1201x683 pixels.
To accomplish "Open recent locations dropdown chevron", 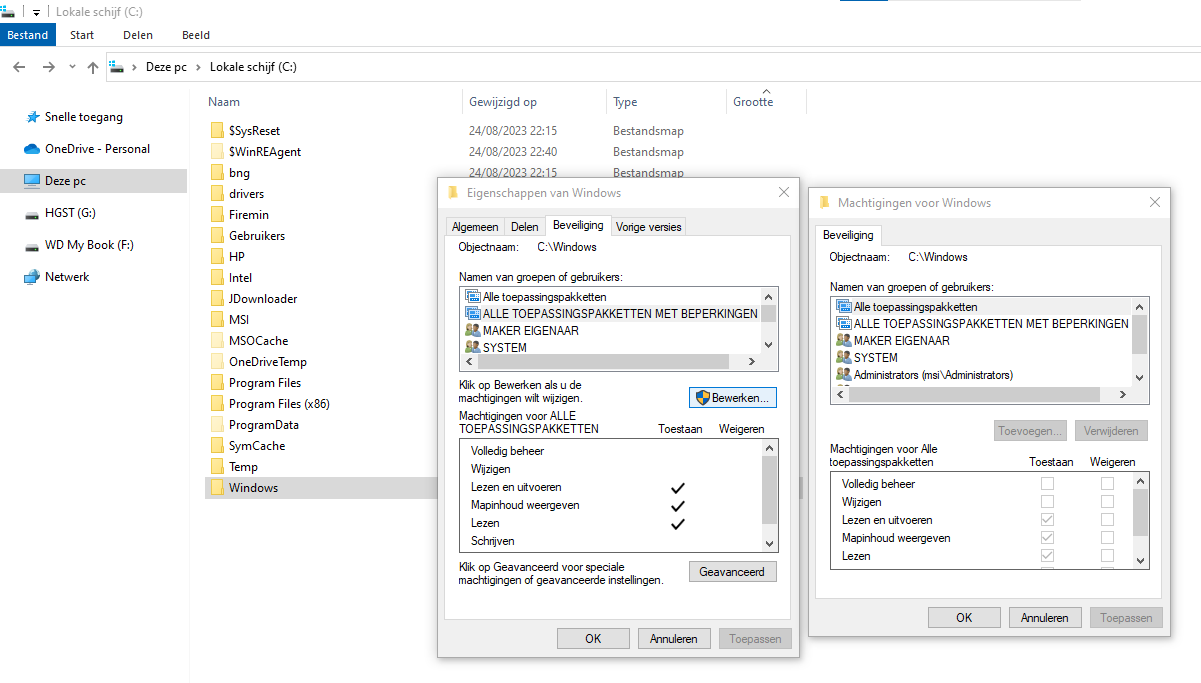I will pos(72,67).
